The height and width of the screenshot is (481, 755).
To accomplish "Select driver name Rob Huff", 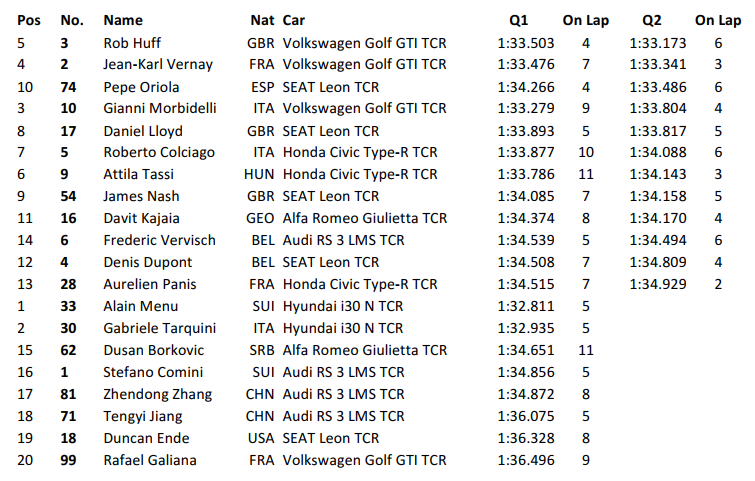I will coord(132,43).
